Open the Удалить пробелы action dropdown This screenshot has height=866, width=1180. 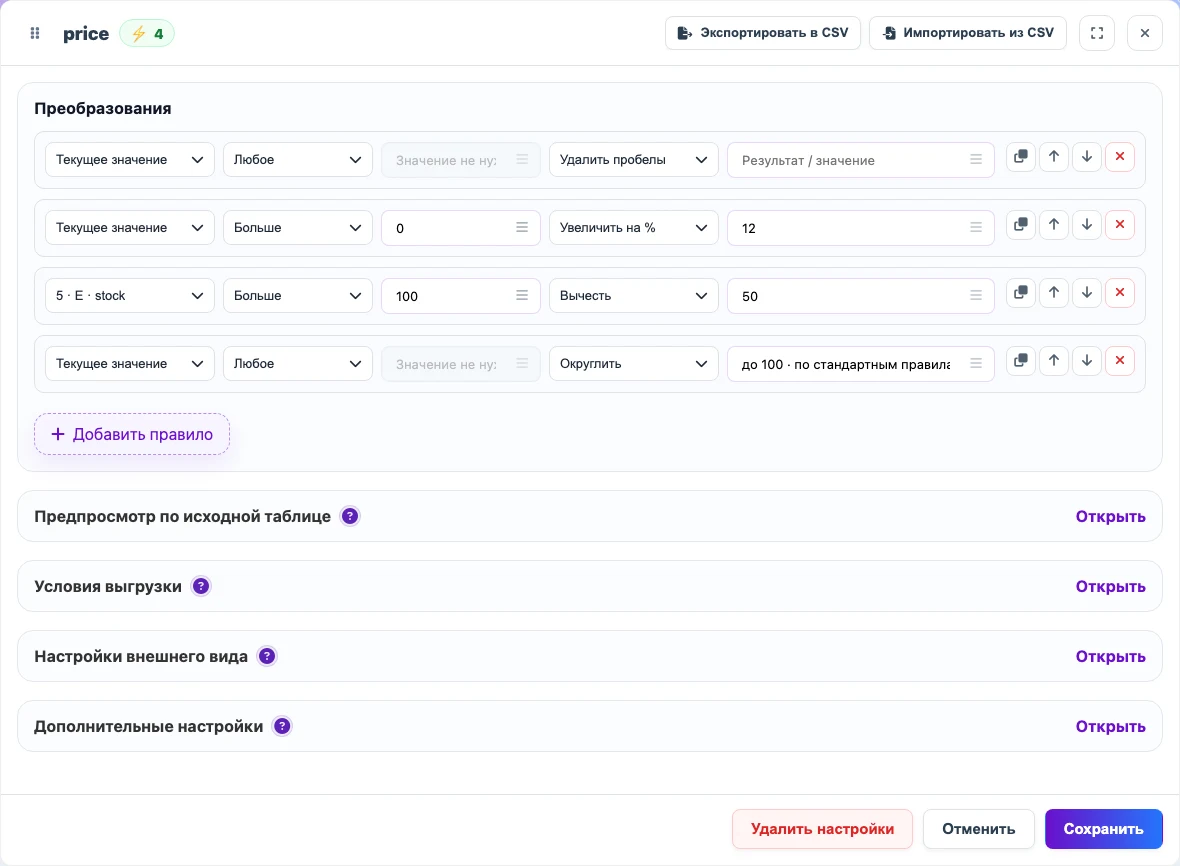point(634,160)
